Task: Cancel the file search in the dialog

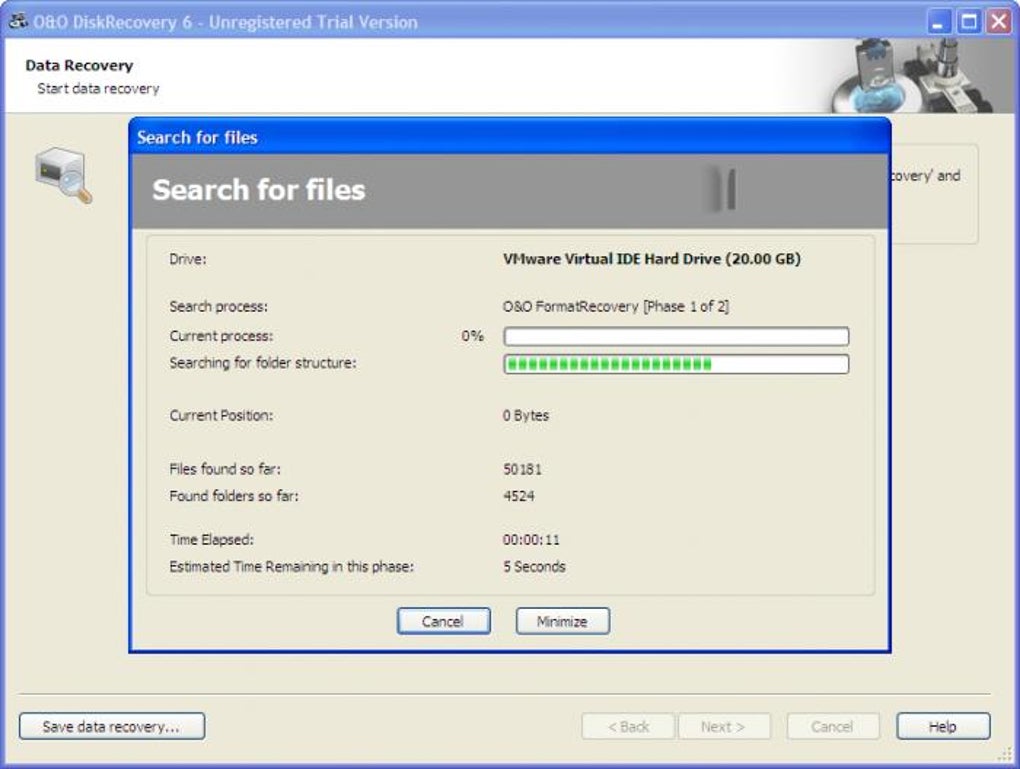Action: pyautogui.click(x=444, y=621)
